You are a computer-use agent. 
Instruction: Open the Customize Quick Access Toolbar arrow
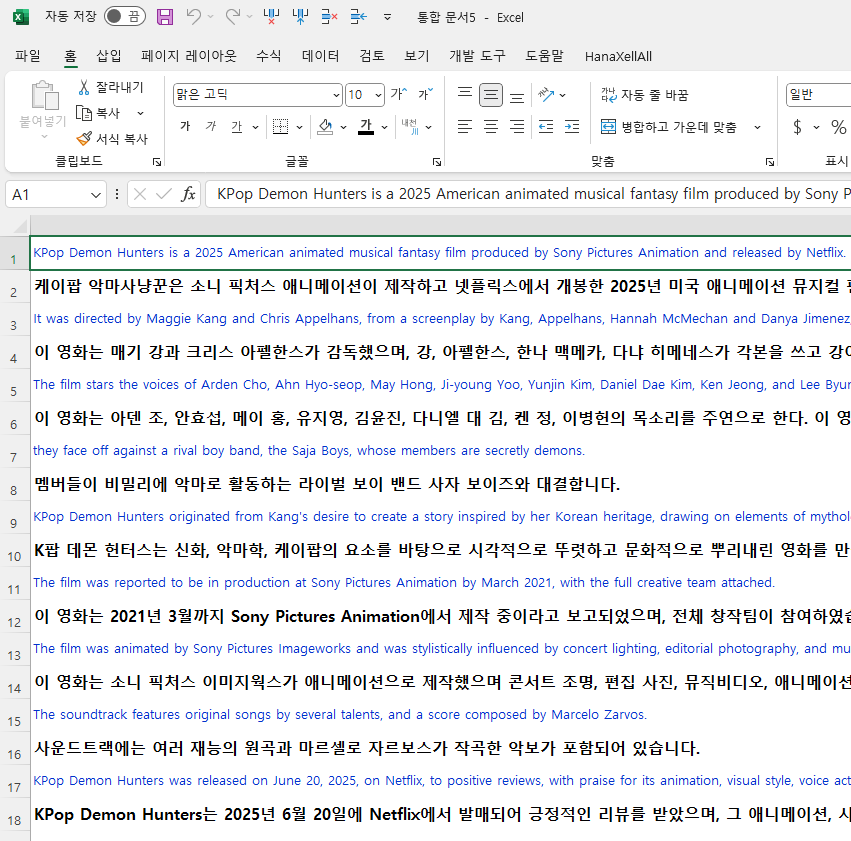pyautogui.click(x=388, y=17)
